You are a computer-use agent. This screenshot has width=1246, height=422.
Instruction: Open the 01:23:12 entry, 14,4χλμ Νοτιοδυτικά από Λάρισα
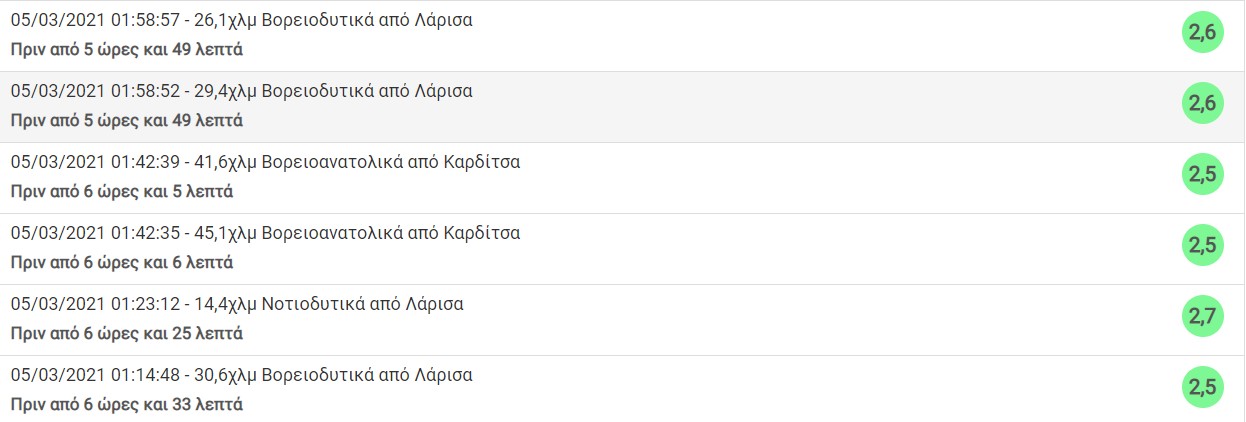tap(237, 304)
